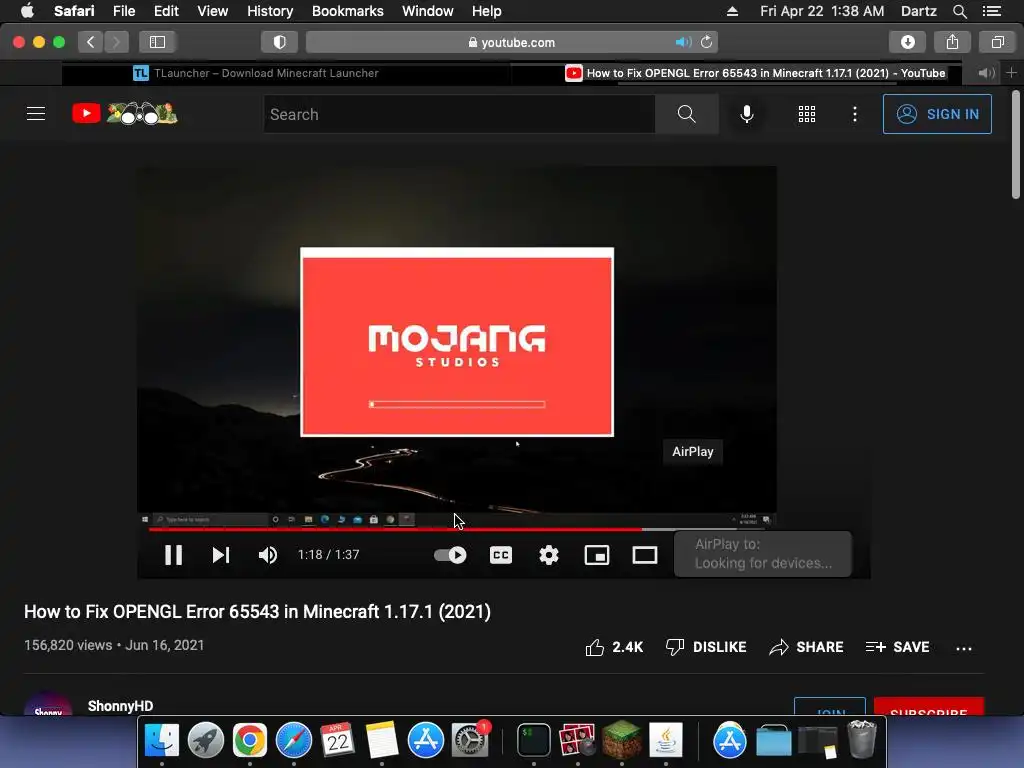Viewport: 1024px width, 768px height.
Task: Open Safari privacy report shield
Action: tap(280, 42)
